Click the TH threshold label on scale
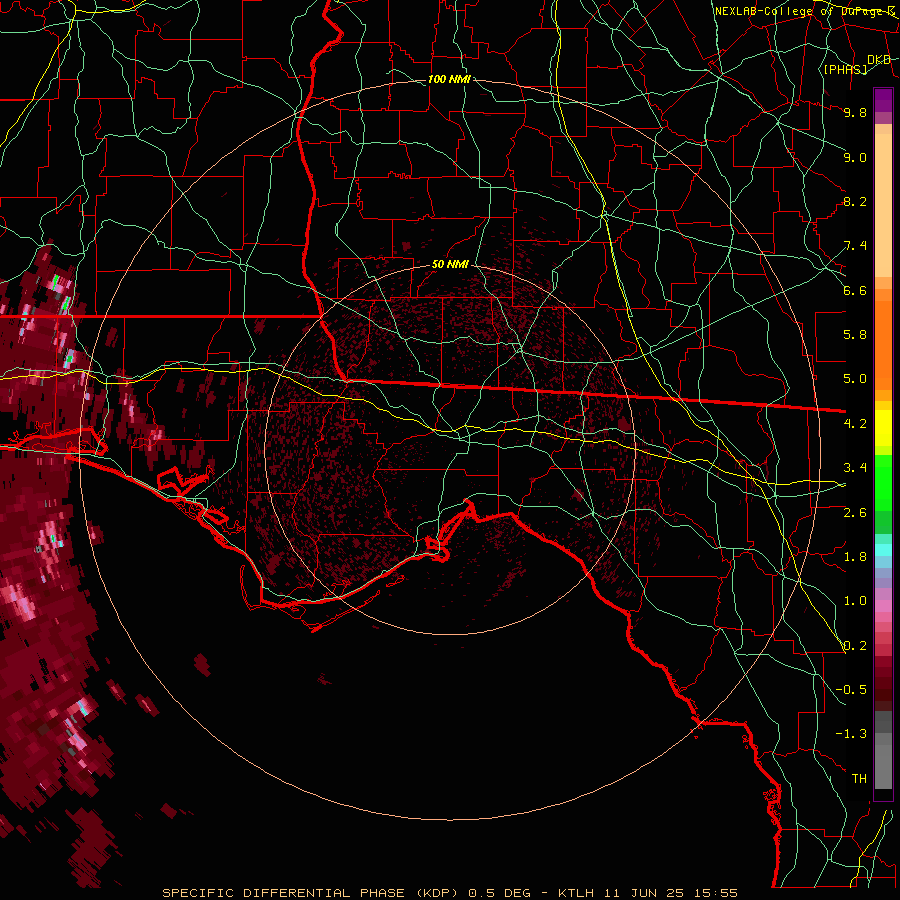This screenshot has height=900, width=900. click(859, 779)
